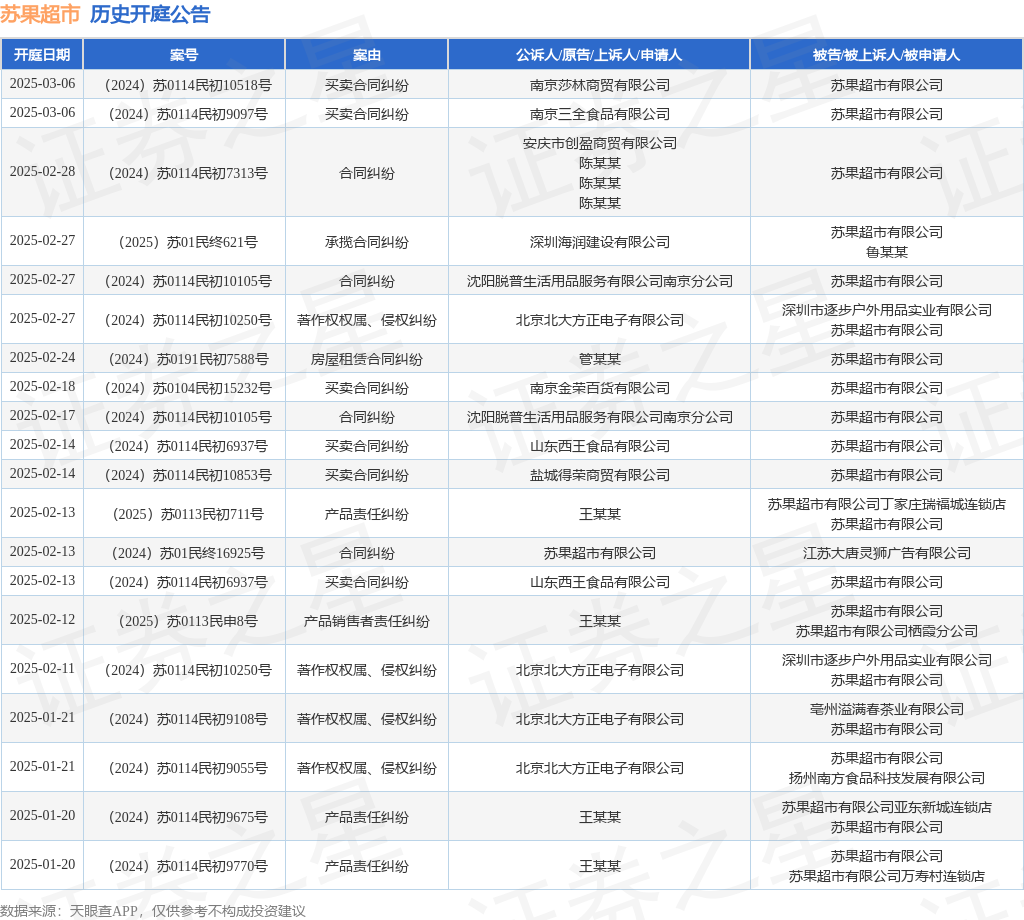Click the date 2025-02-28
The height and width of the screenshot is (920, 1024).
click(42, 171)
